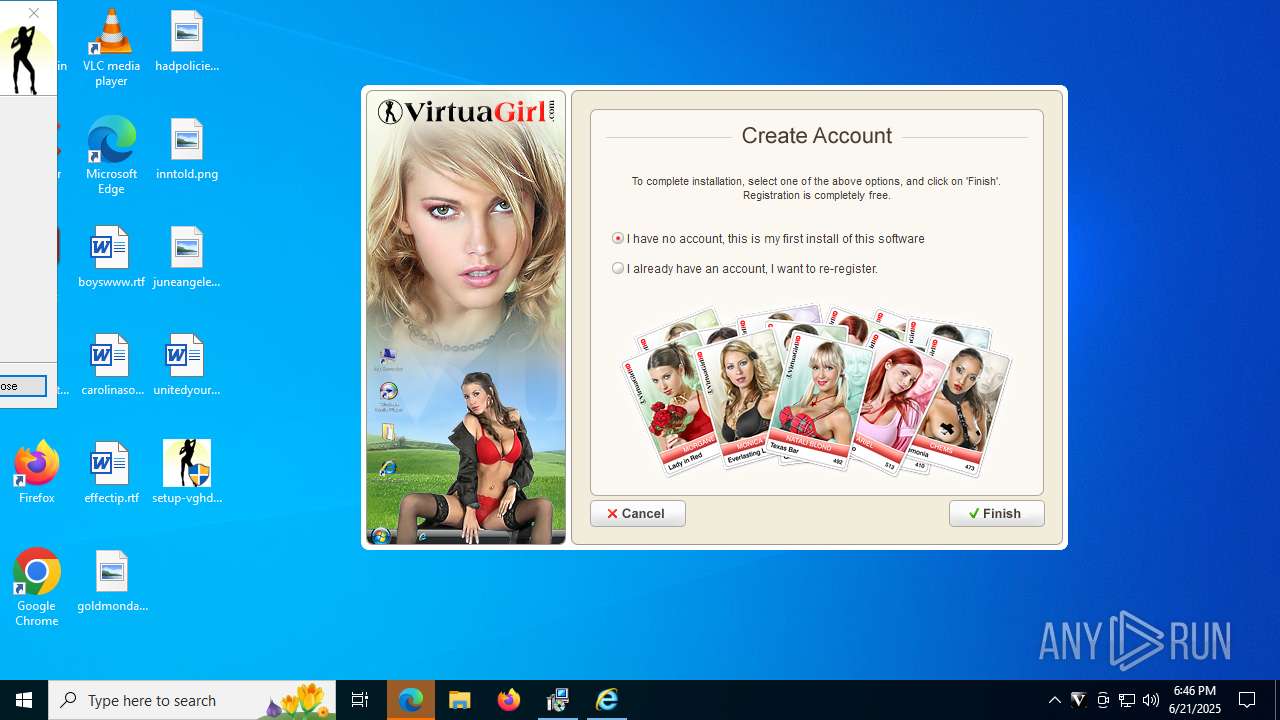
Task: Switch to installer app in taskbar
Action: click(558, 700)
